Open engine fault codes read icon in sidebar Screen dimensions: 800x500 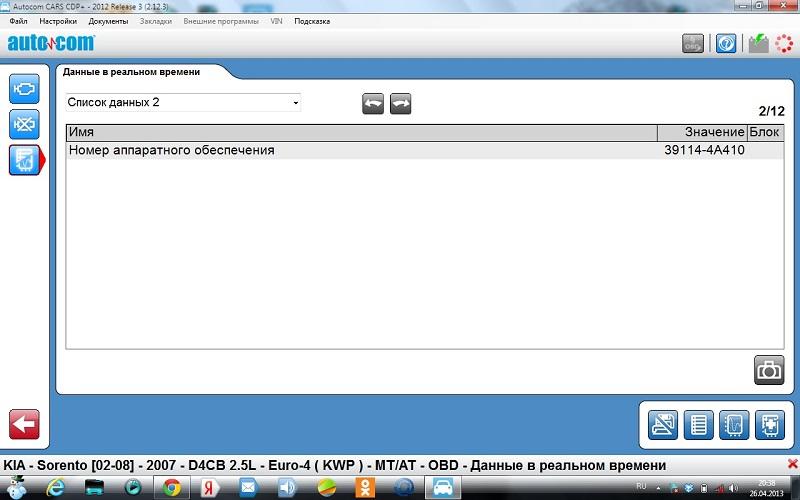point(24,89)
